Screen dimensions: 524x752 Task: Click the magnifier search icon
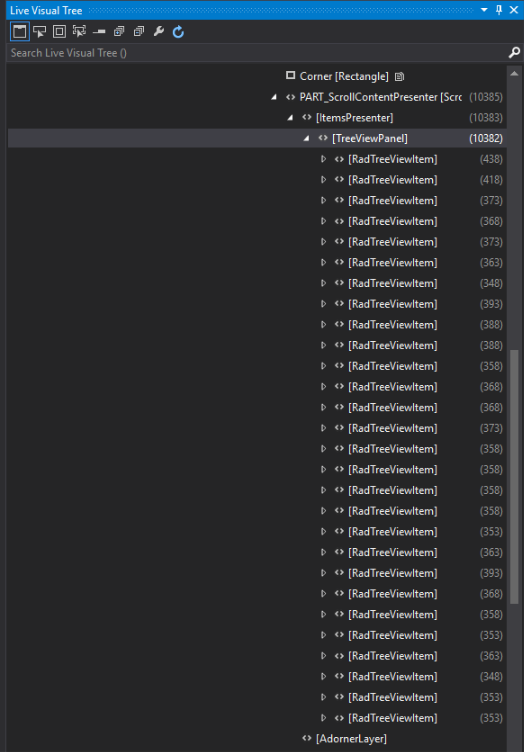click(x=514, y=52)
